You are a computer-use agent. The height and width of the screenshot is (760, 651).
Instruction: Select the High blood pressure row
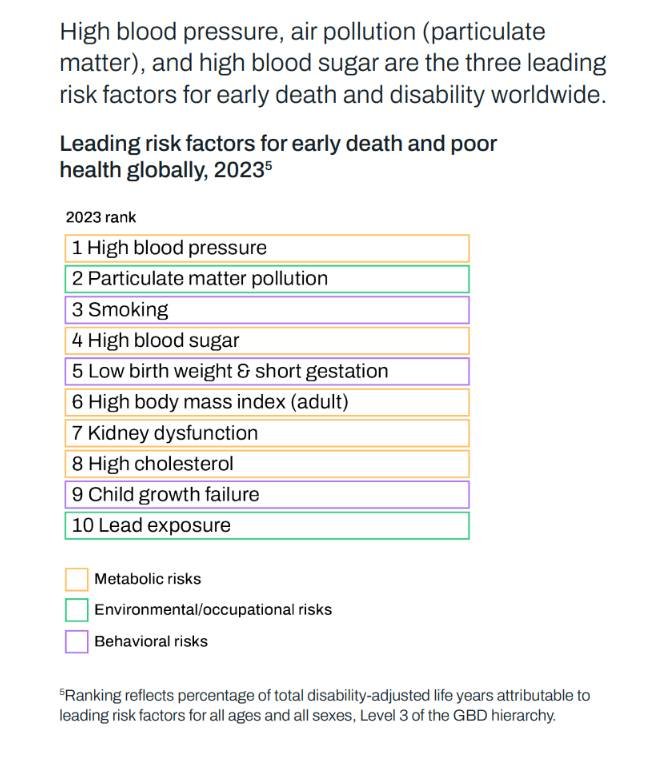pos(266,248)
